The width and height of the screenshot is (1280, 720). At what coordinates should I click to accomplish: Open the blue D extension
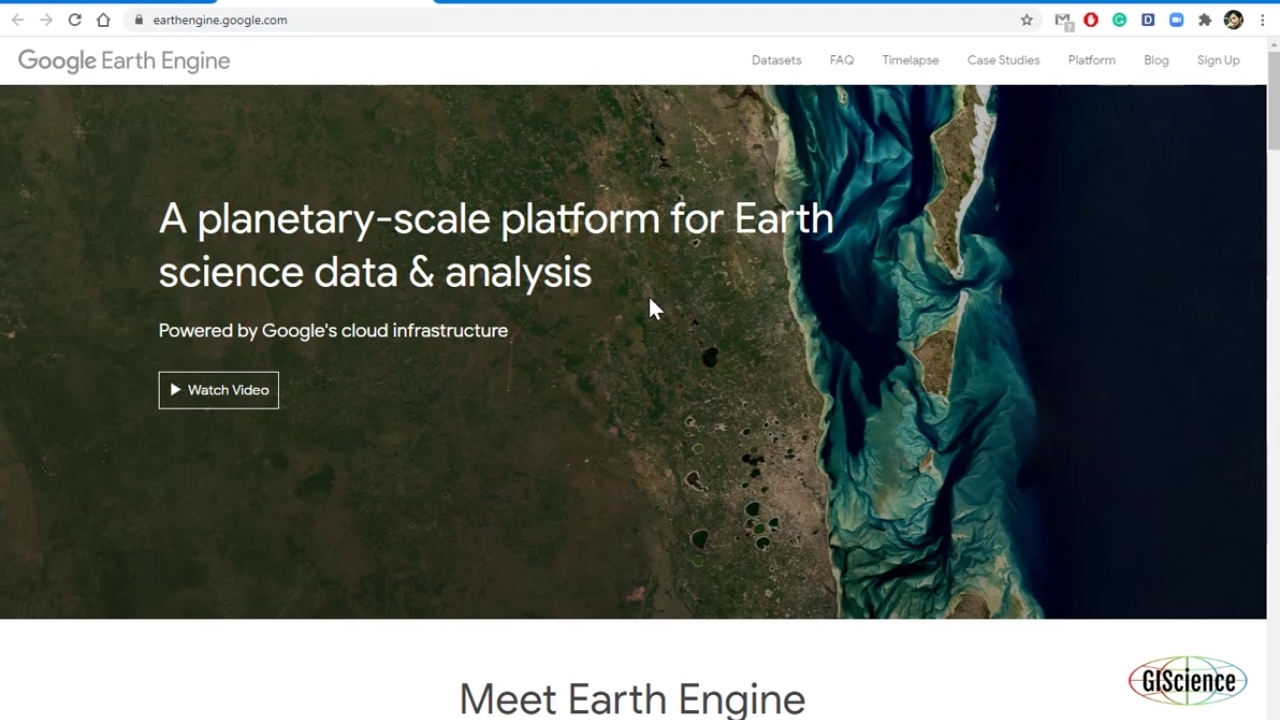pyautogui.click(x=1148, y=20)
